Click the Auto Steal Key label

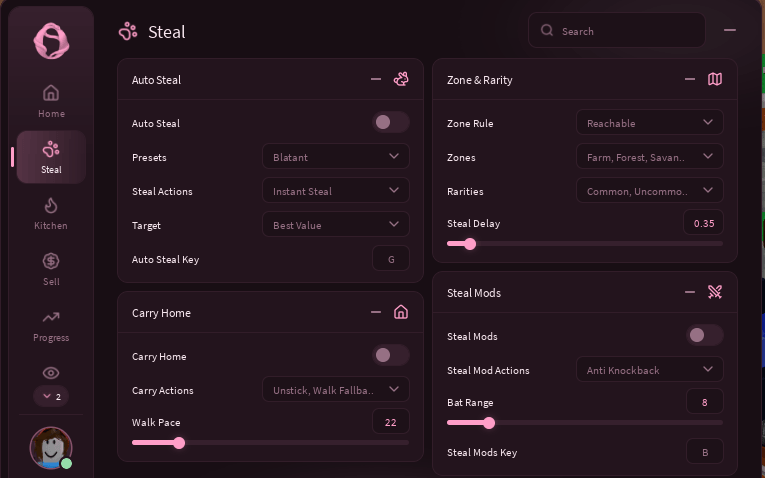165,259
